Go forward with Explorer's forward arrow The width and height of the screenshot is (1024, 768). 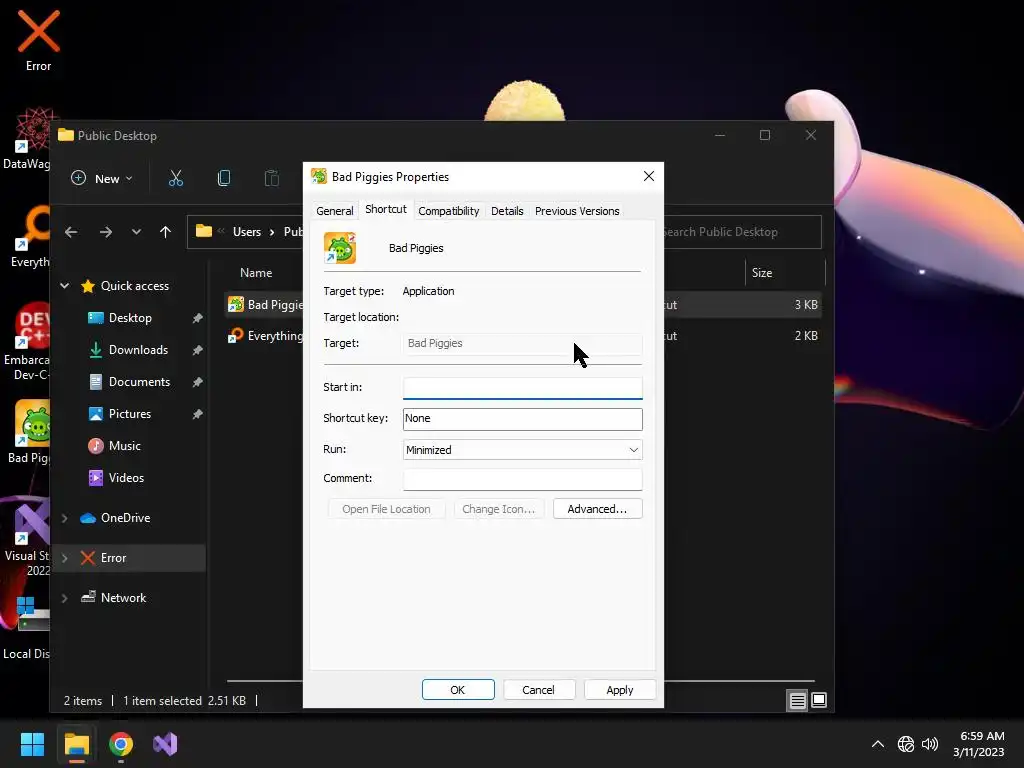106,232
